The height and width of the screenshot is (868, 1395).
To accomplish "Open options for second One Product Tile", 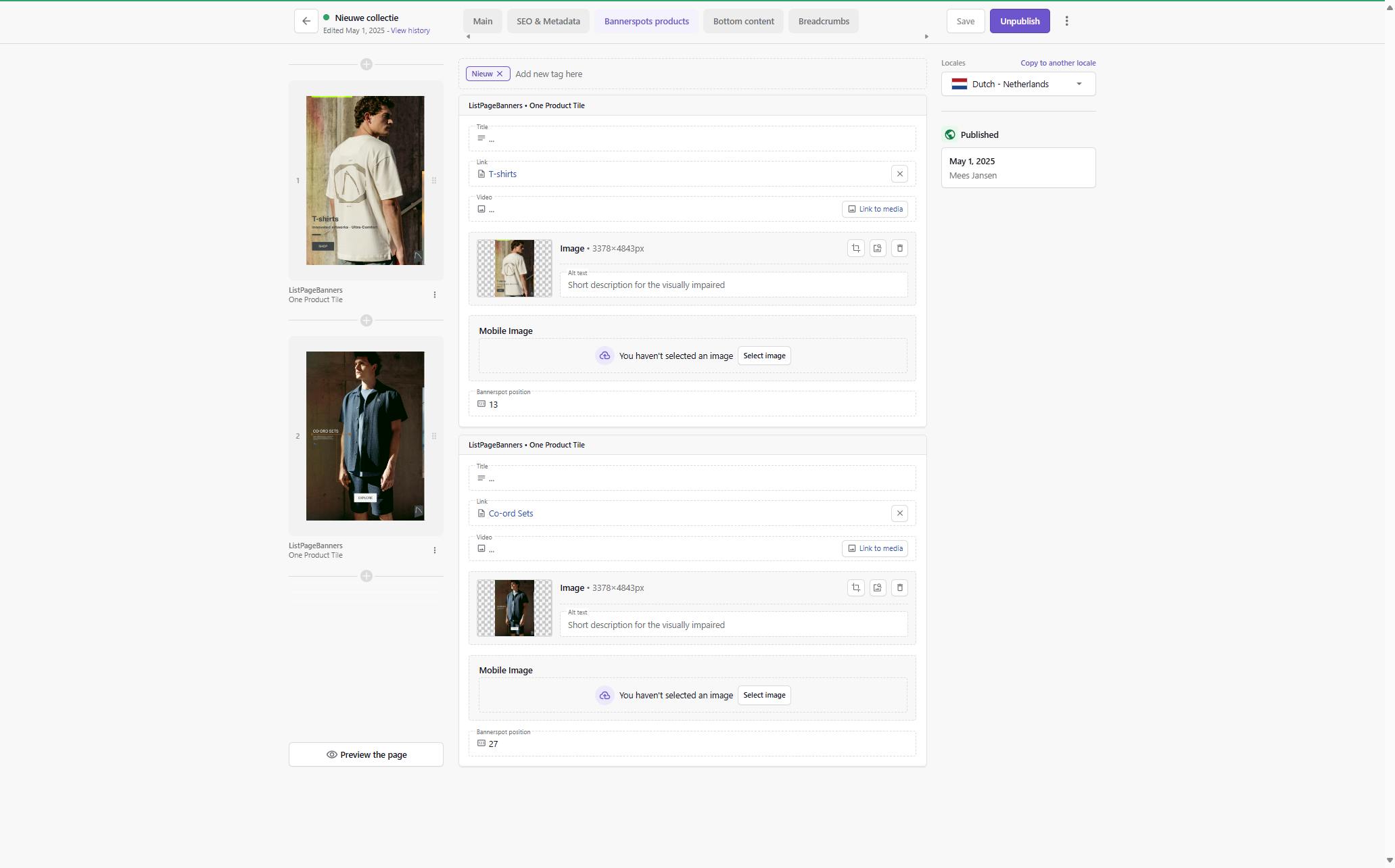I will 434,550.
